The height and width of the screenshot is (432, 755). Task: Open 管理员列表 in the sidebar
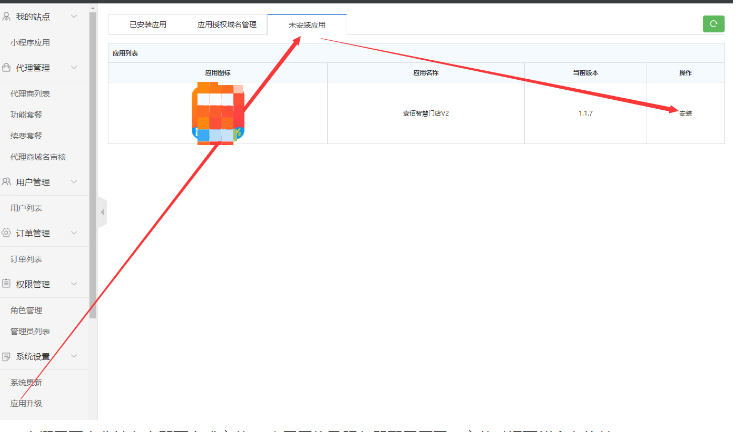pyautogui.click(x=30, y=331)
